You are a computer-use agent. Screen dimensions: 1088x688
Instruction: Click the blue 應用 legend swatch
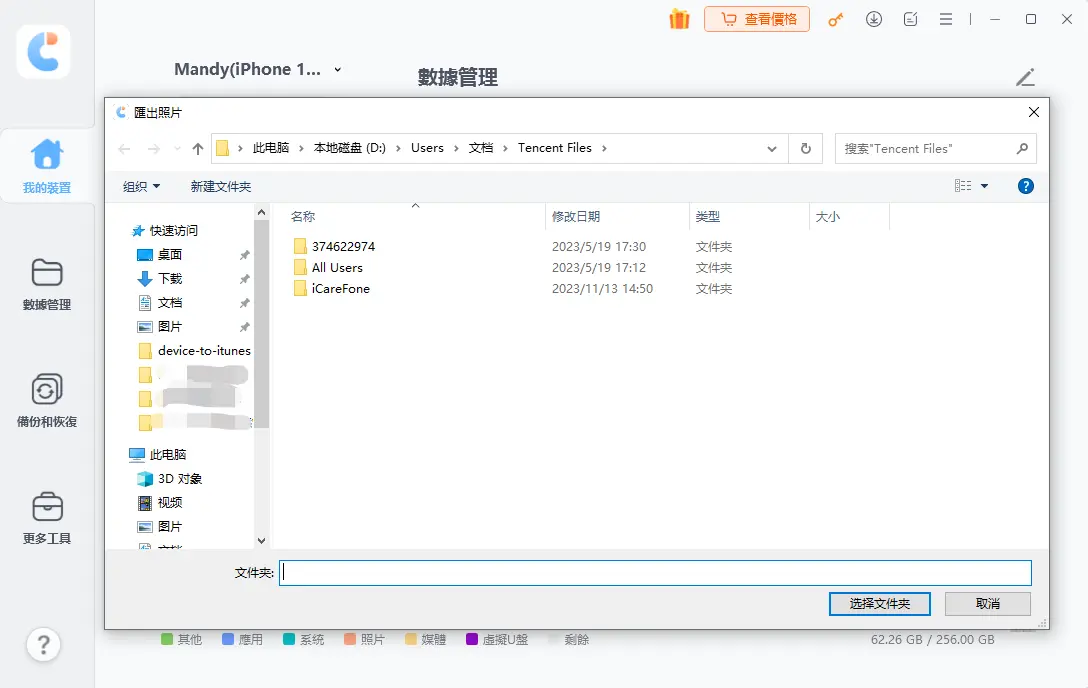coord(228,639)
